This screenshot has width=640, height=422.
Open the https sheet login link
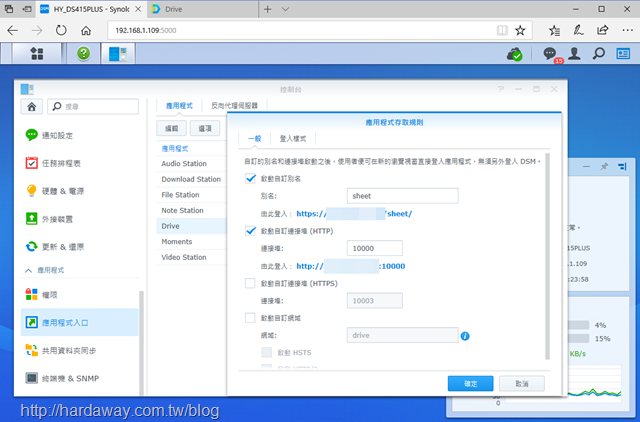tap(354, 213)
